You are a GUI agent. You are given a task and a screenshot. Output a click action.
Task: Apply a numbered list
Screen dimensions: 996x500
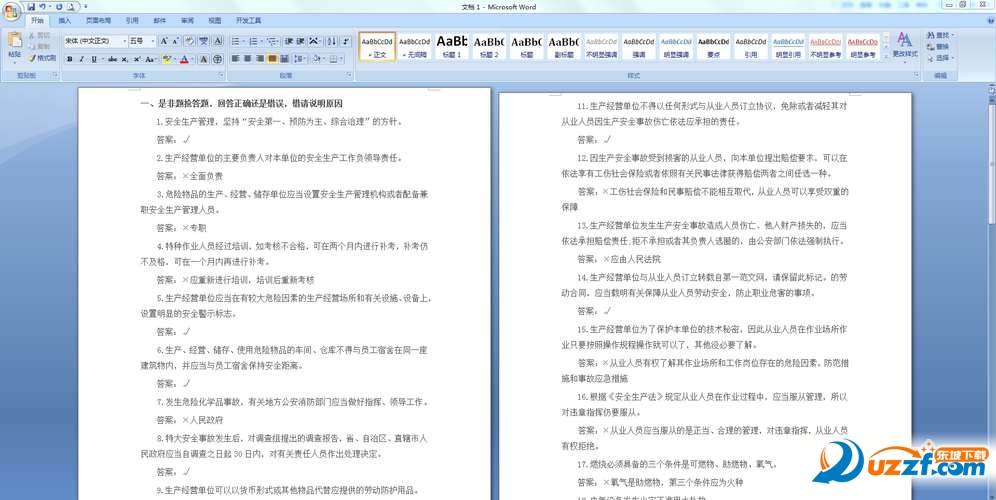tap(254, 41)
